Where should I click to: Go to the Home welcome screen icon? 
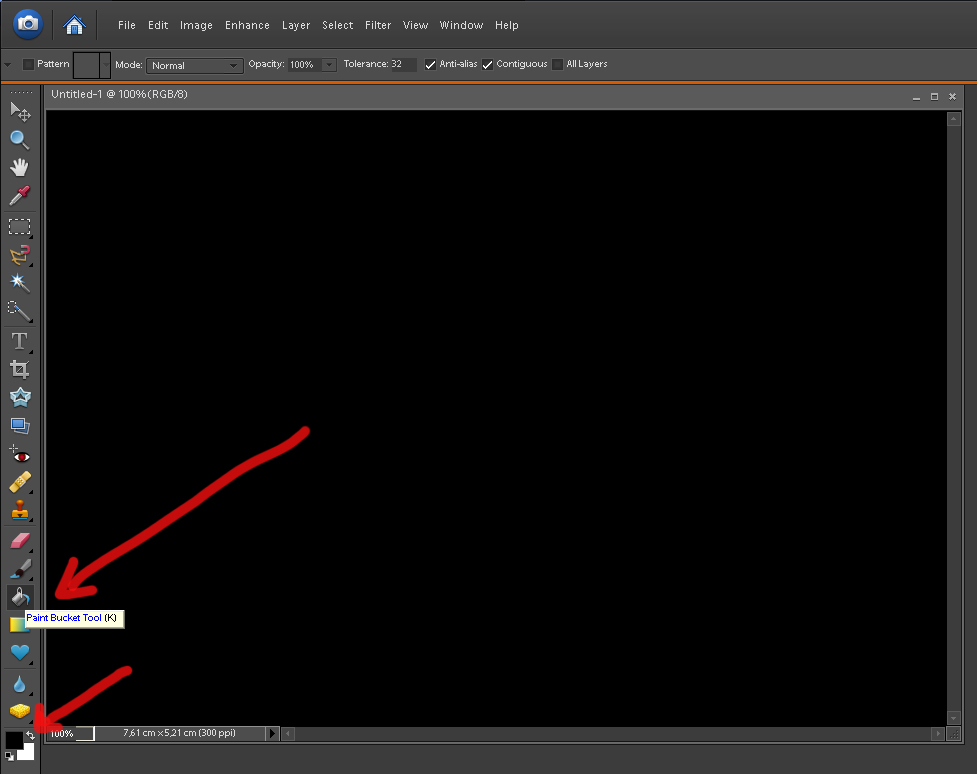74,24
